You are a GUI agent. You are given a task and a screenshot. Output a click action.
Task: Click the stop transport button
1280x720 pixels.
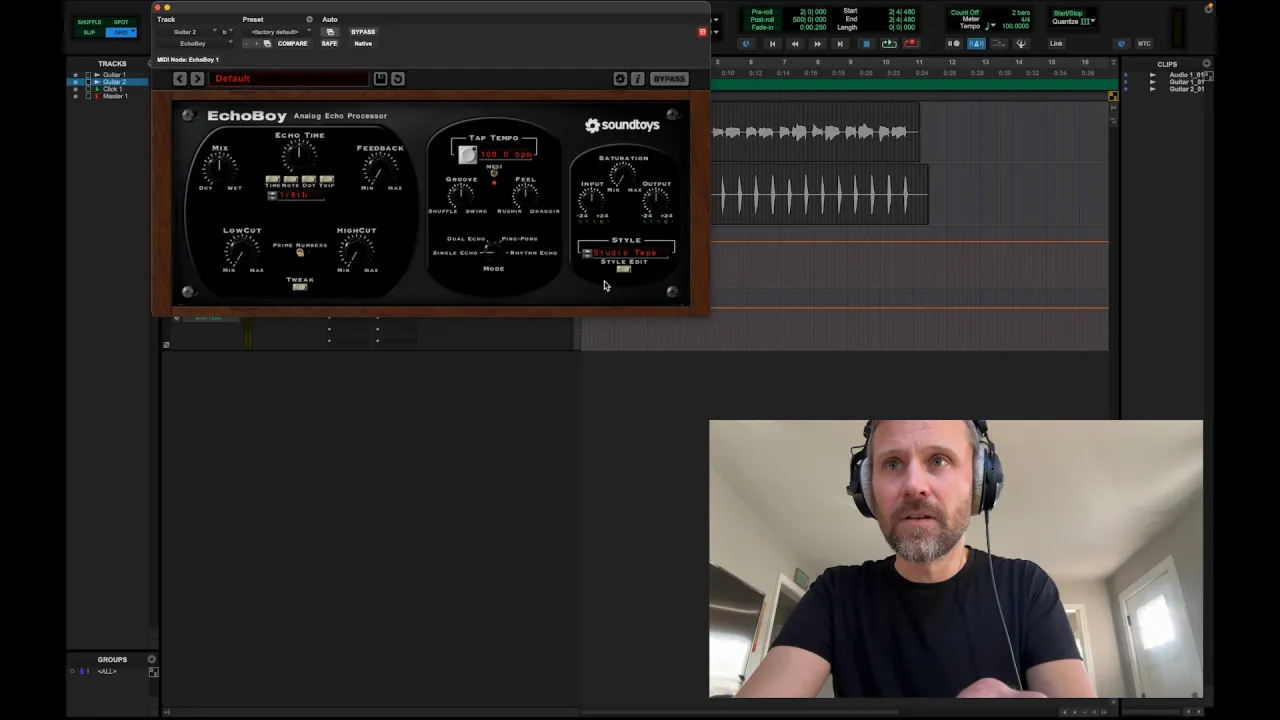coord(866,43)
